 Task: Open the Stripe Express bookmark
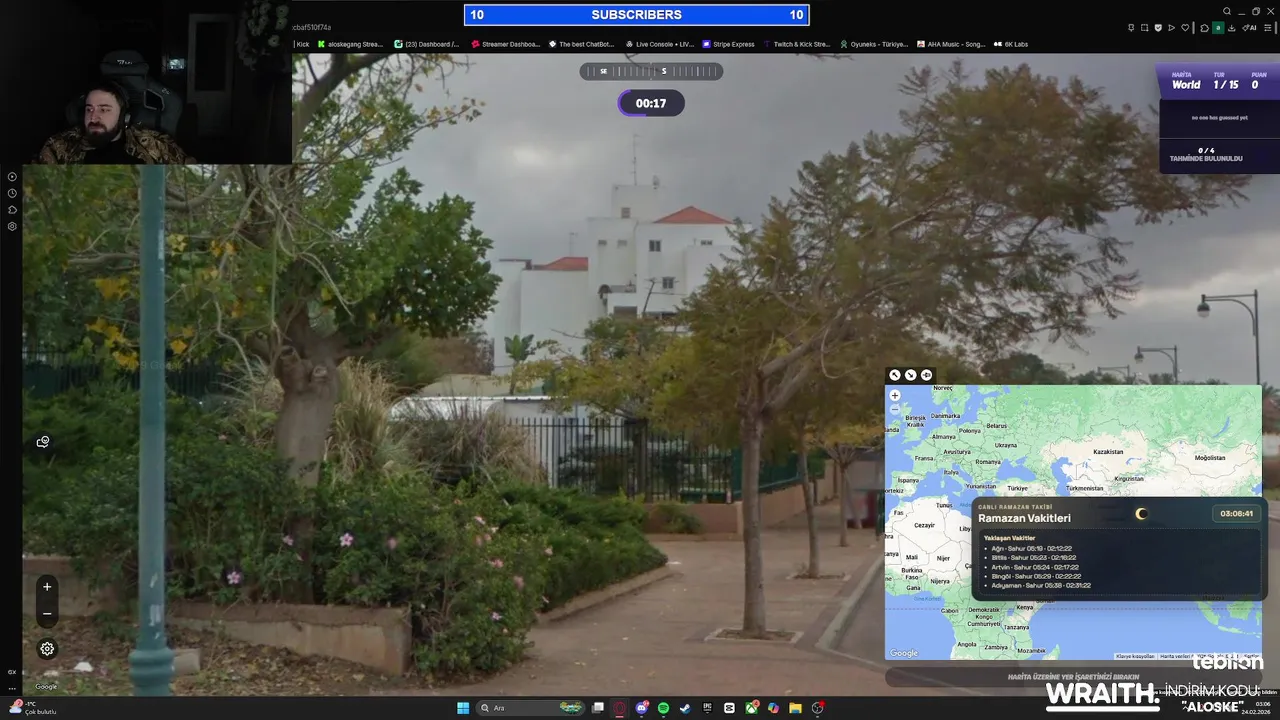coord(728,44)
